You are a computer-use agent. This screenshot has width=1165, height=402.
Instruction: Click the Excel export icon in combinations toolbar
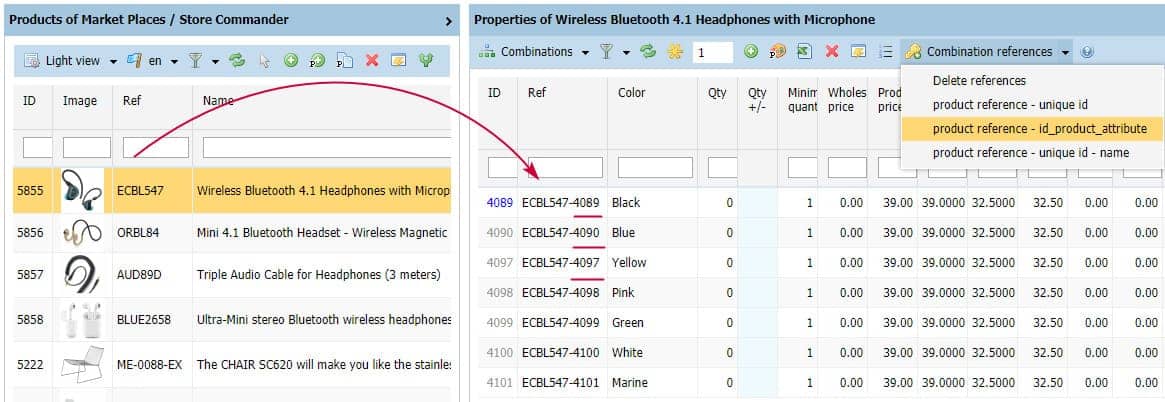click(x=804, y=52)
